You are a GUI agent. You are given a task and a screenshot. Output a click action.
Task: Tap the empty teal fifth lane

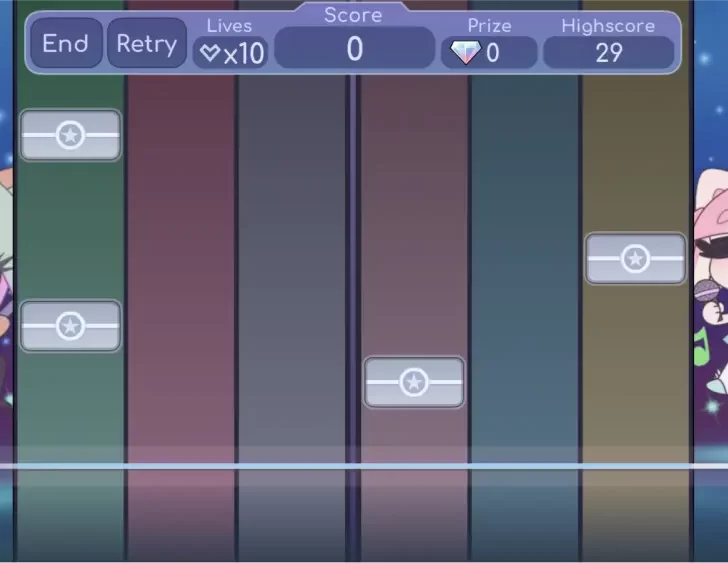tap(525, 300)
